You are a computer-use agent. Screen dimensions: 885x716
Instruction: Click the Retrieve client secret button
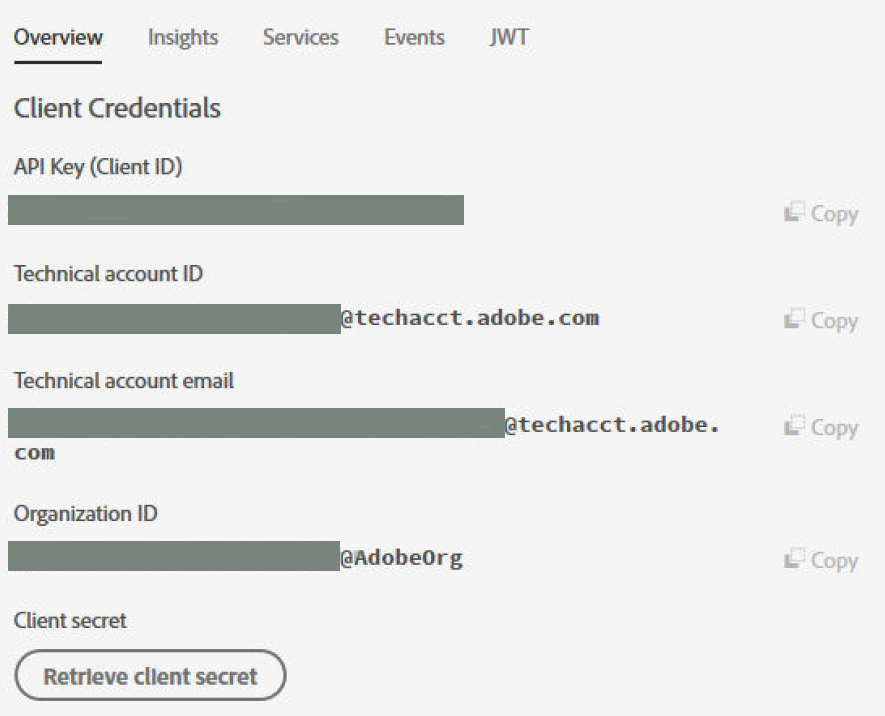(x=149, y=675)
